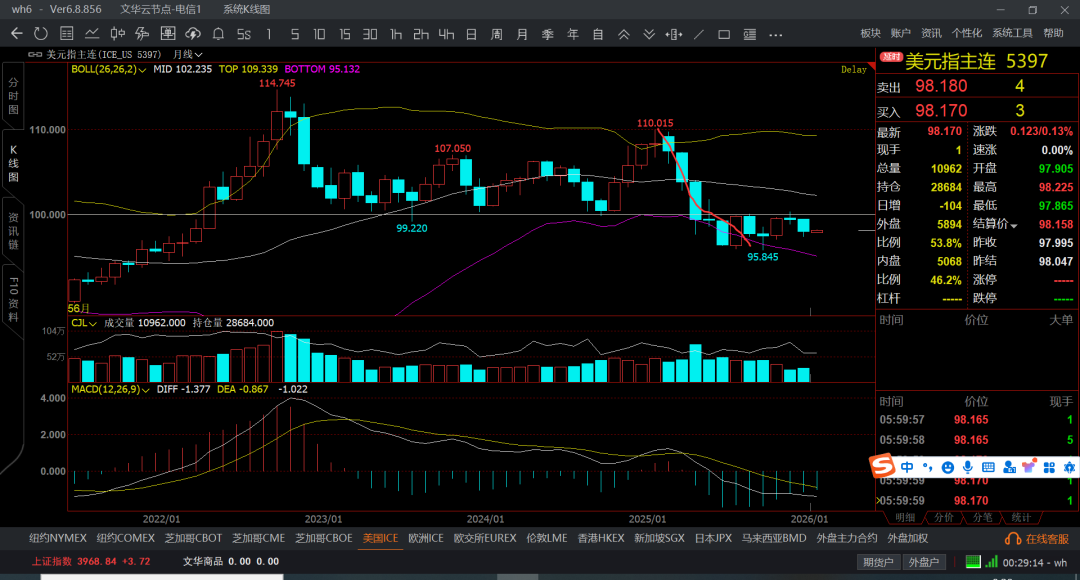Open the 板块 menu
Screen dimensions: 1080x580
click(871, 33)
